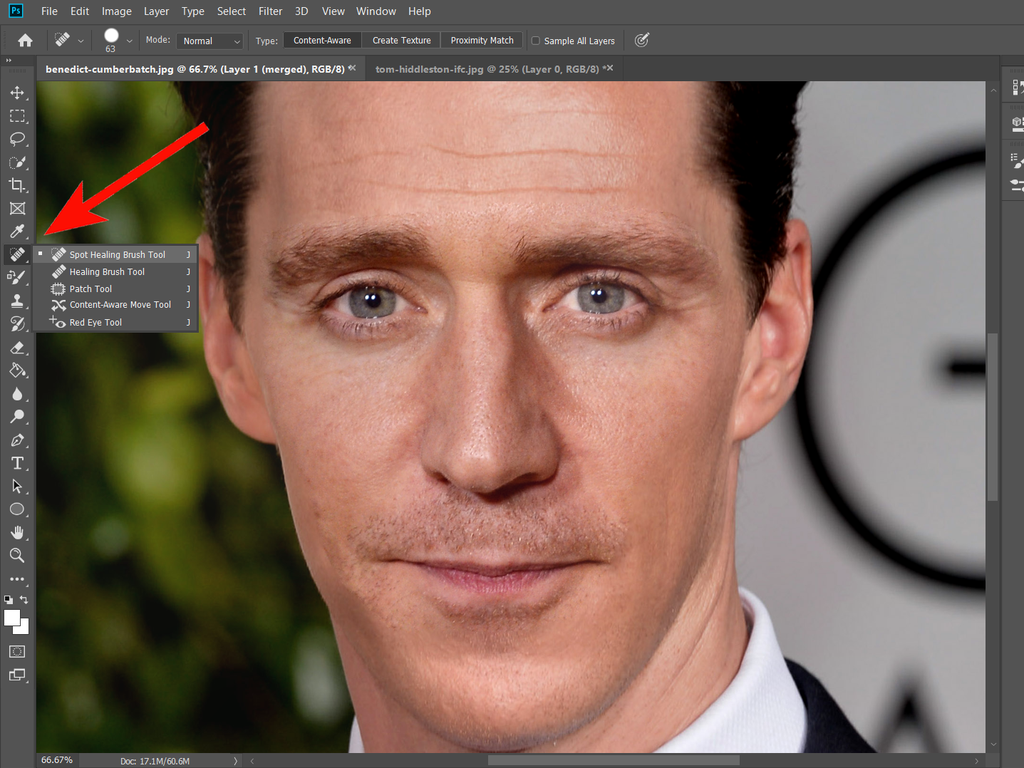Close the benedict-cumberbatch.jpg tab
Viewport: 1024px width, 768px height.
coord(353,68)
